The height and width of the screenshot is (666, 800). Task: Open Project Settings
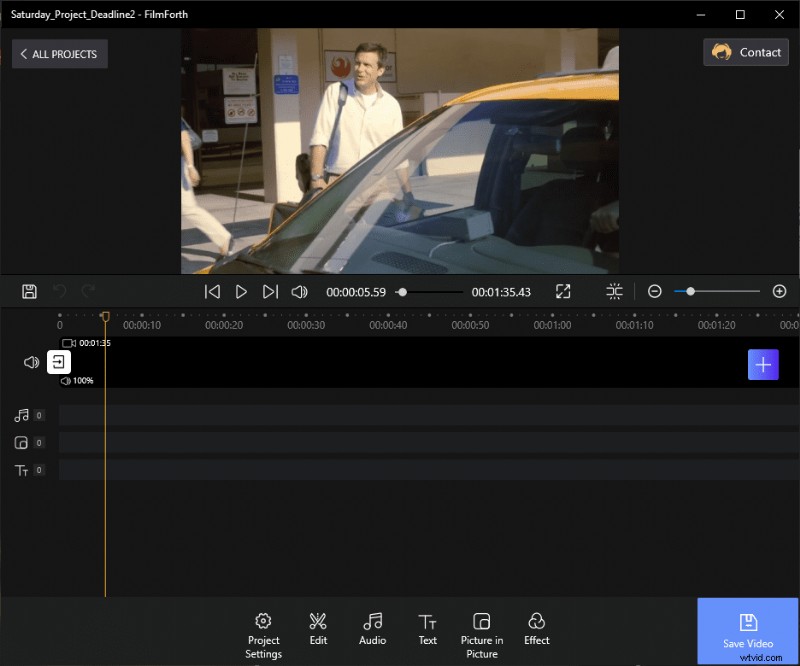(263, 631)
